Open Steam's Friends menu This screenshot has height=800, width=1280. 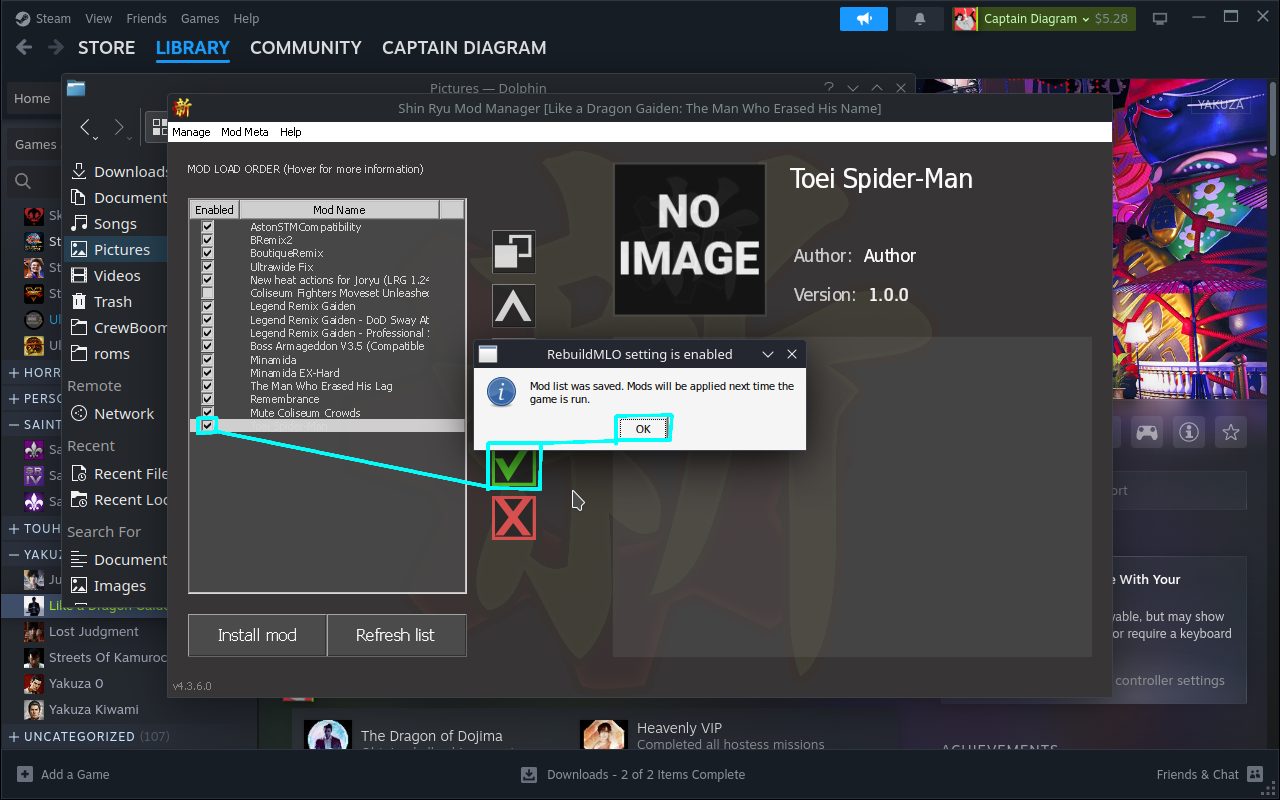click(x=147, y=19)
